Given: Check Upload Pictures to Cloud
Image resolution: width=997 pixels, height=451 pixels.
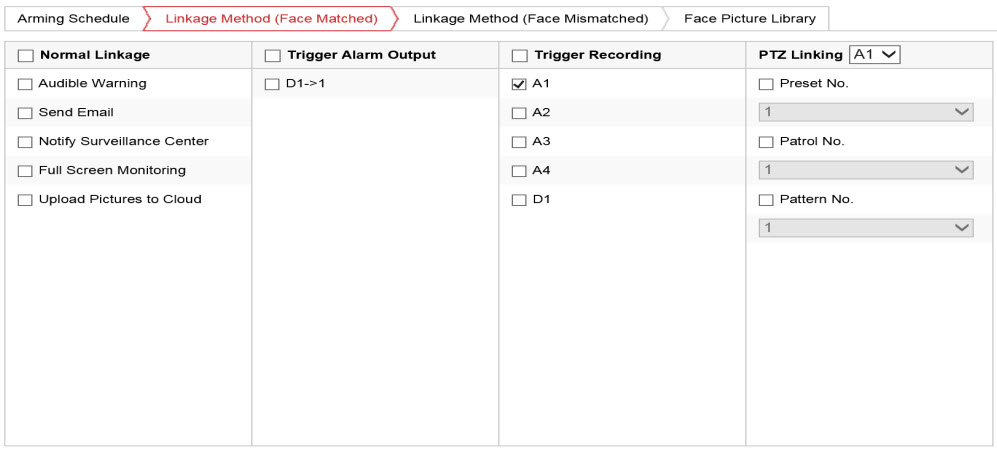Looking at the screenshot, I should 26,201.
